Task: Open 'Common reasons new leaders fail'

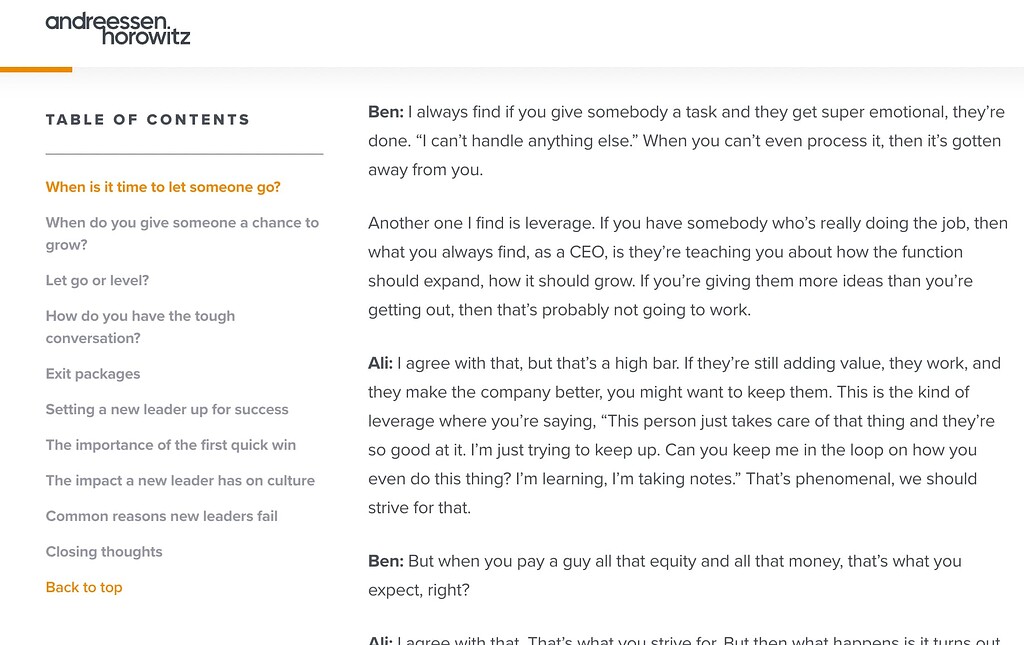Action: (161, 516)
